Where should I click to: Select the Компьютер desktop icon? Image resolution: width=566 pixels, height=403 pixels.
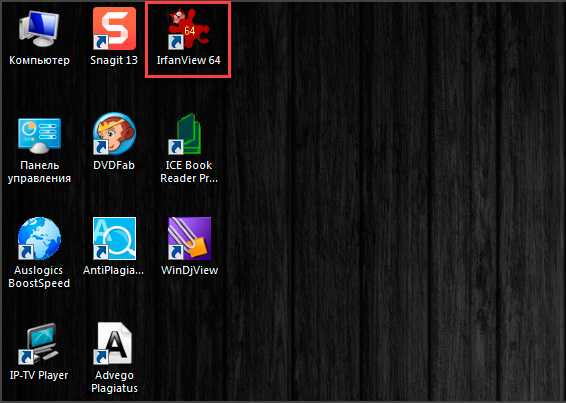[39, 28]
